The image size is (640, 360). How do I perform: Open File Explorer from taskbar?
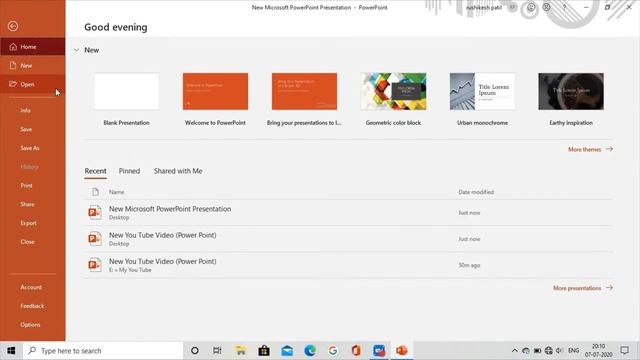coord(241,351)
